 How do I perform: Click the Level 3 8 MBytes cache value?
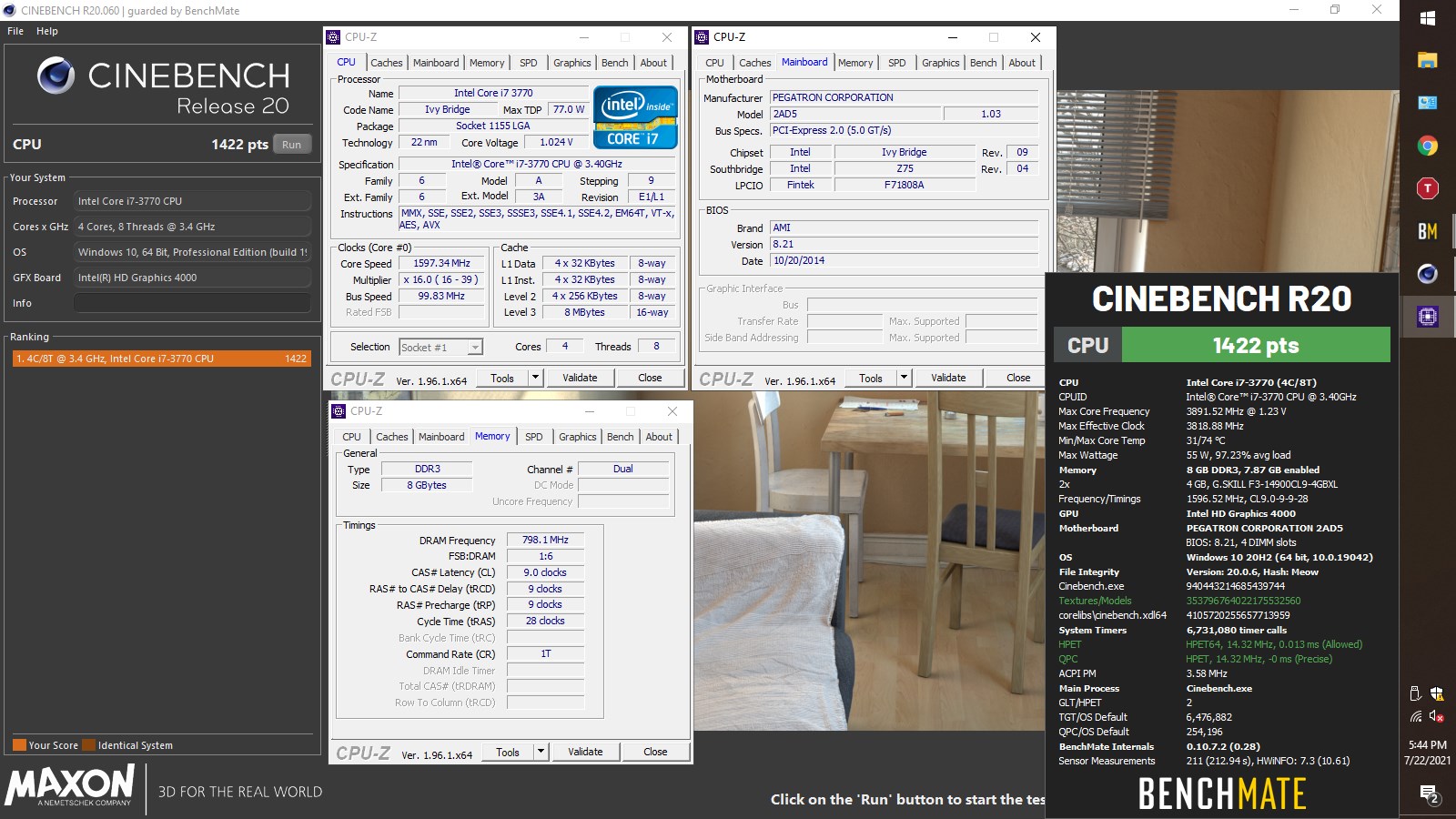pyautogui.click(x=584, y=312)
